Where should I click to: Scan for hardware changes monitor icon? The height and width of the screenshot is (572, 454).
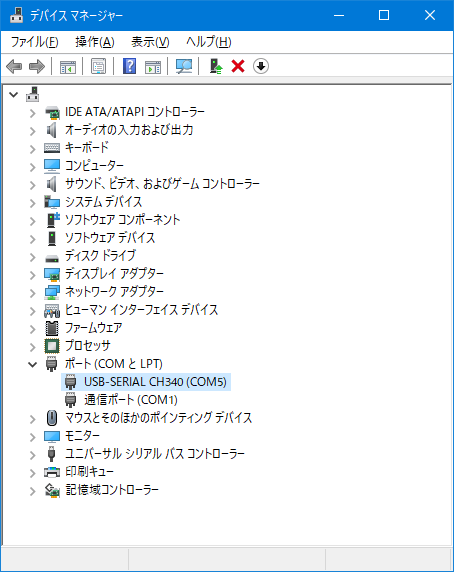[x=184, y=66]
